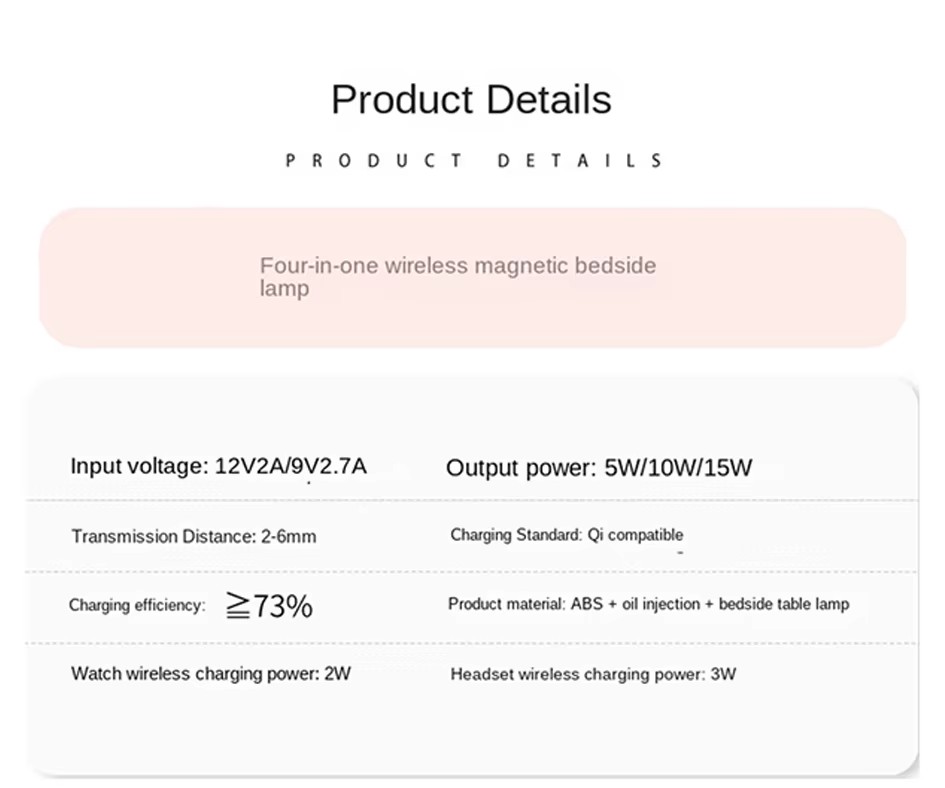Click the 3W headset charging value

(723, 674)
